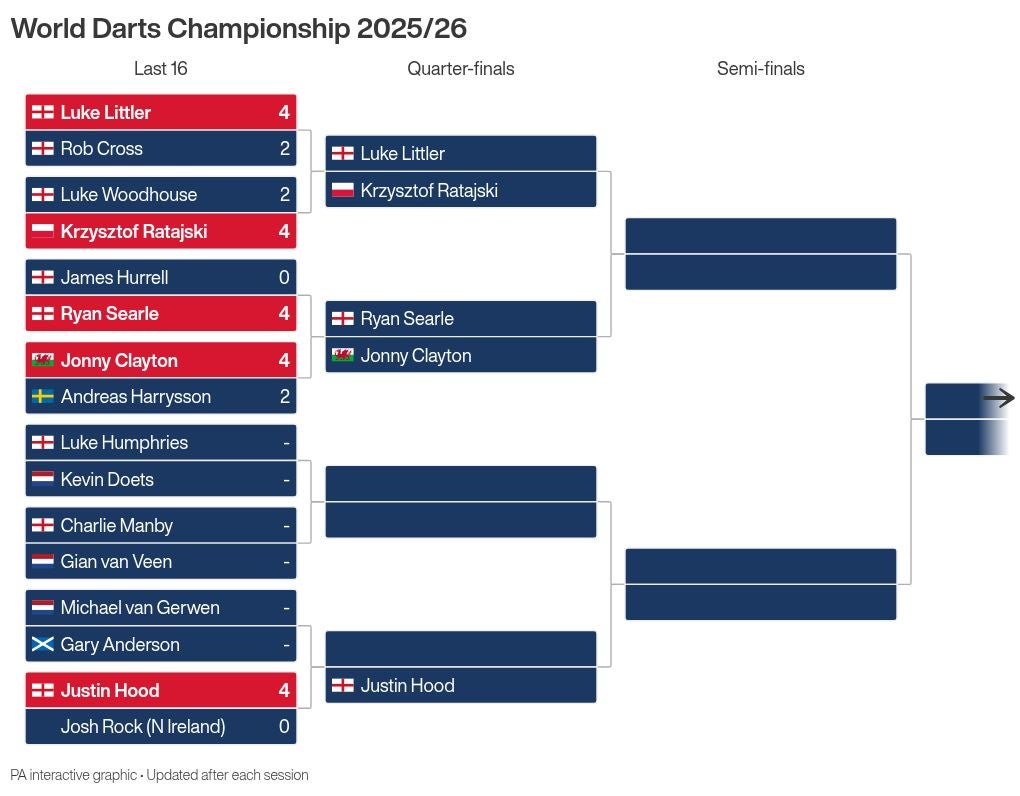Viewport: 1020px width, 796px height.
Task: Open Justin Hood's Quarter-finals entry
Action: click(x=461, y=685)
